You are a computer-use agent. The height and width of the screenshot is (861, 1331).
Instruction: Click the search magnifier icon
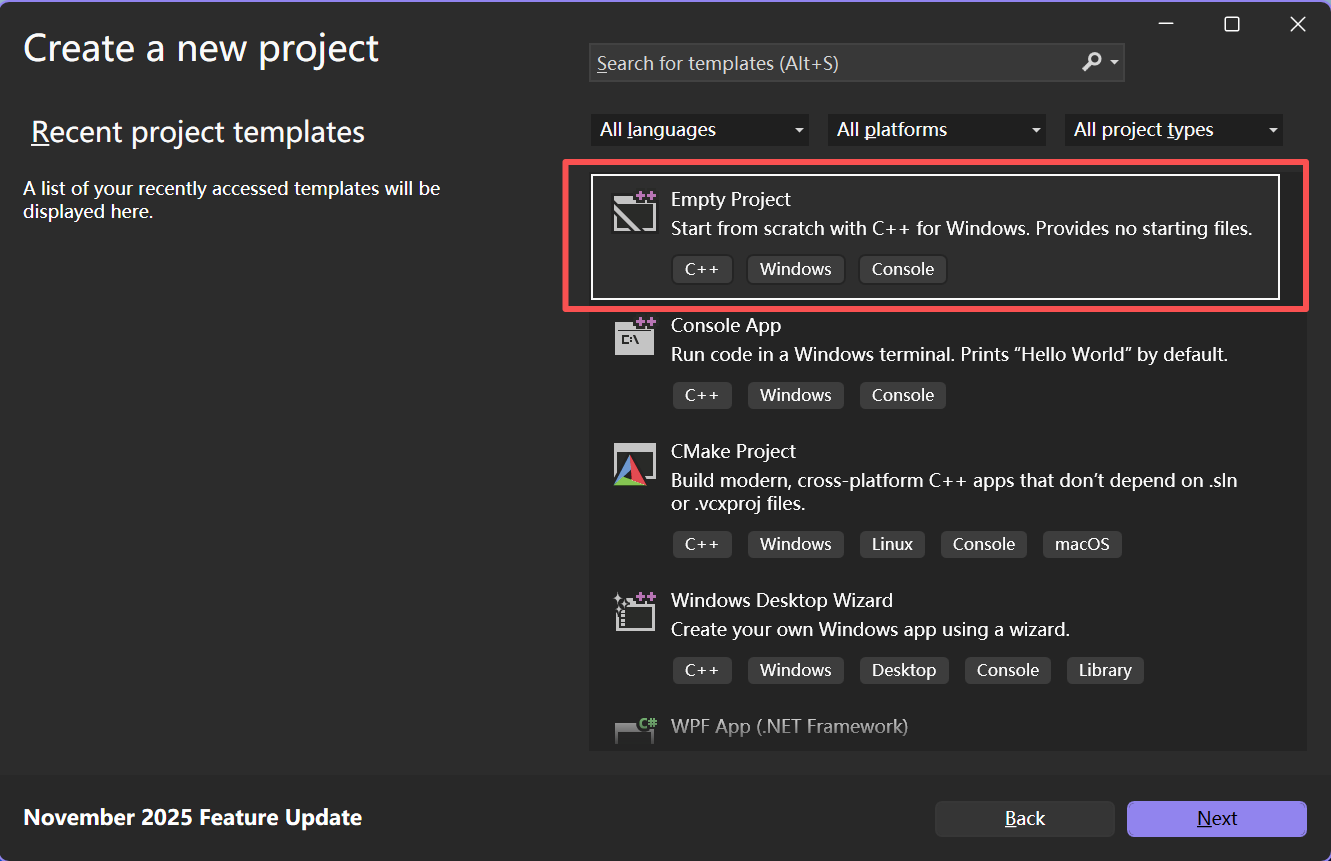[1091, 63]
